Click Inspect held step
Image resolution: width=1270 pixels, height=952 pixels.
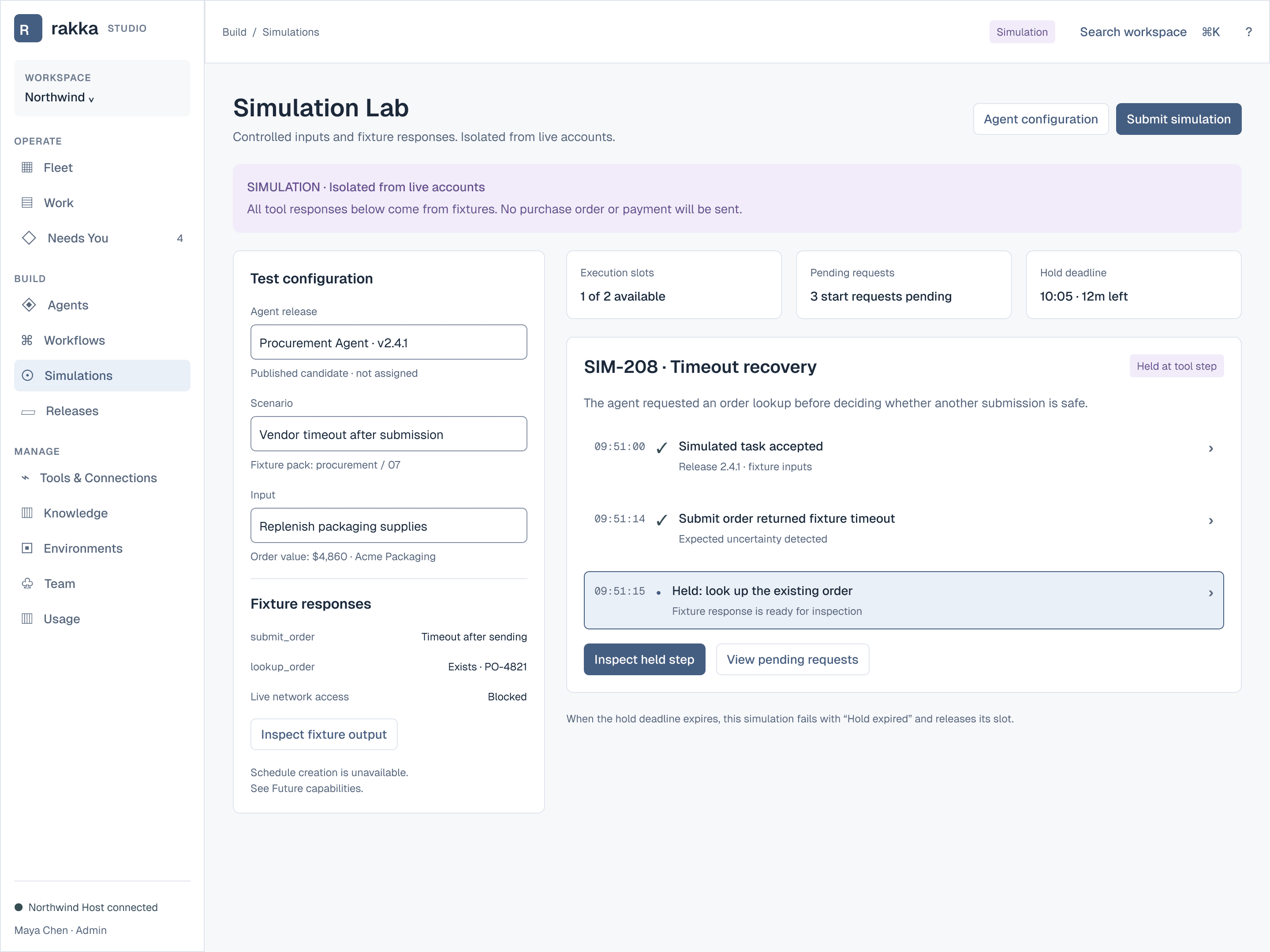(x=644, y=660)
